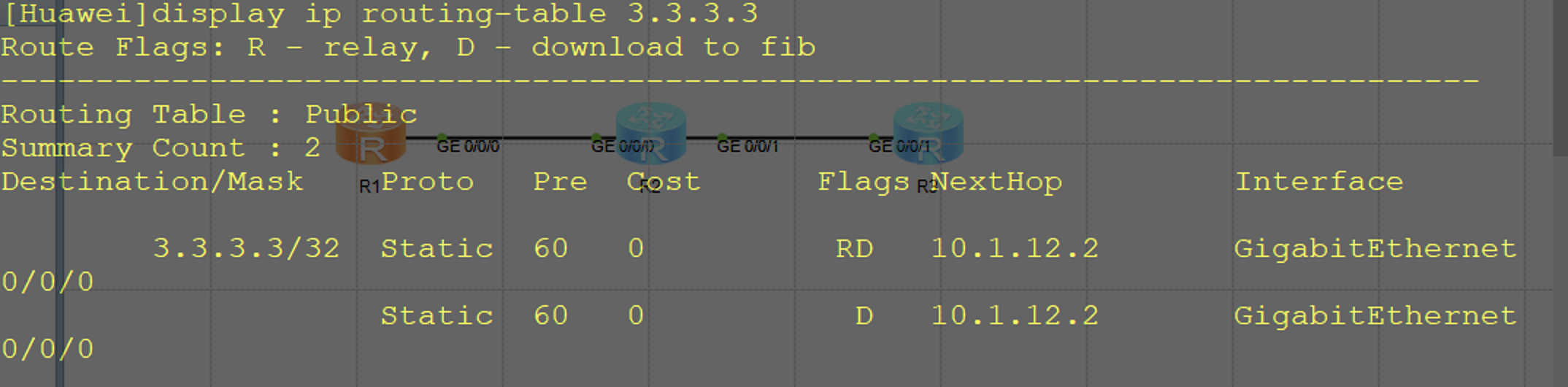Click Static protocol in the RD row
This screenshot has width=1568, height=387.
click(437, 248)
